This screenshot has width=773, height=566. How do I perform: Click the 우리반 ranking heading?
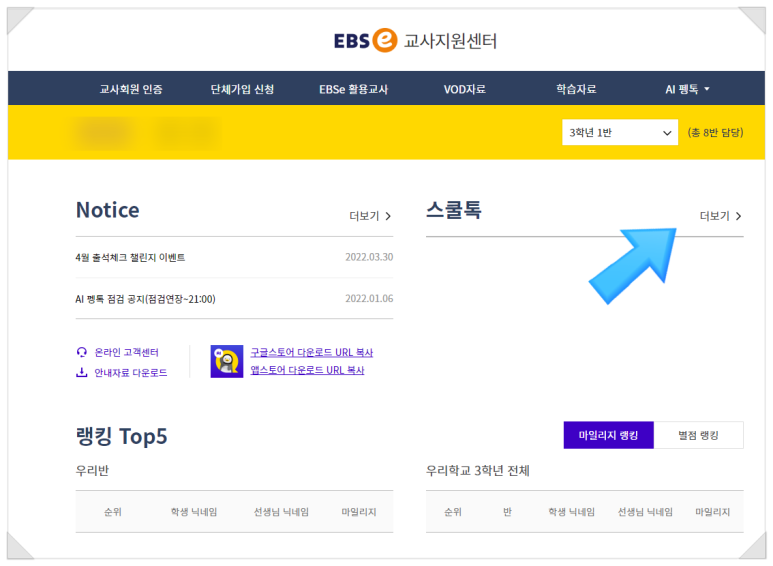click(x=92, y=470)
